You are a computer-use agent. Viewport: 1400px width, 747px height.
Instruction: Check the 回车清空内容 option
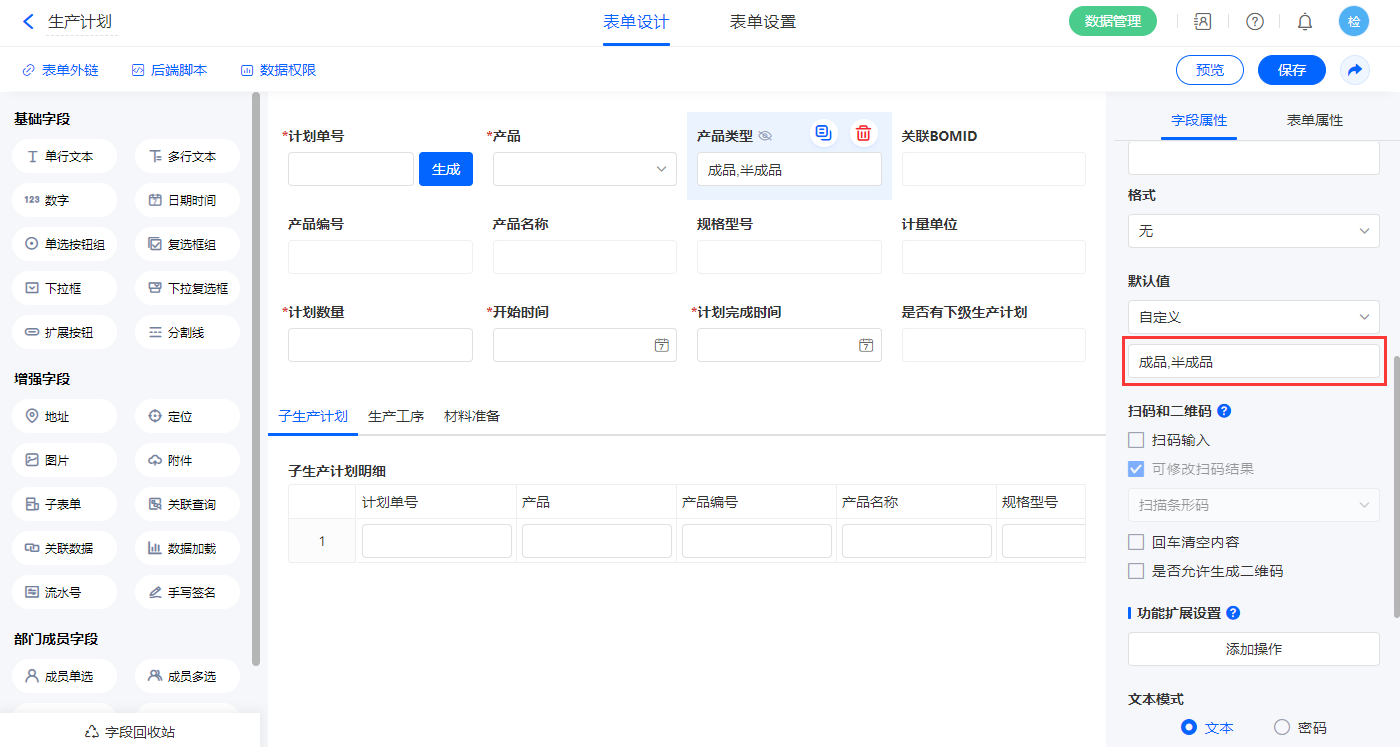(1136, 542)
